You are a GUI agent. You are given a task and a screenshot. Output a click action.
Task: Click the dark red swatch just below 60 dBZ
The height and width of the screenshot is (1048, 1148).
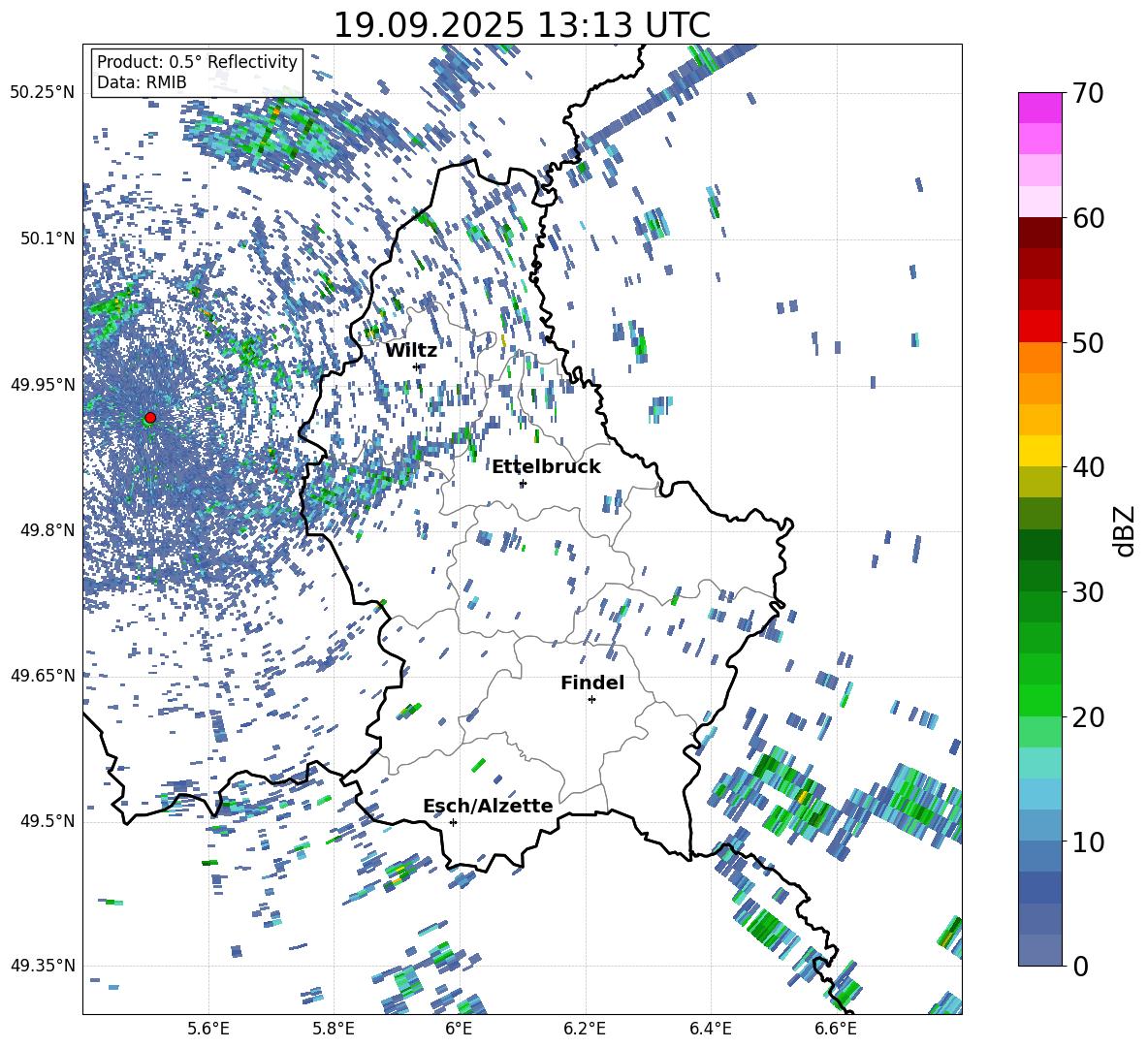1040,234
